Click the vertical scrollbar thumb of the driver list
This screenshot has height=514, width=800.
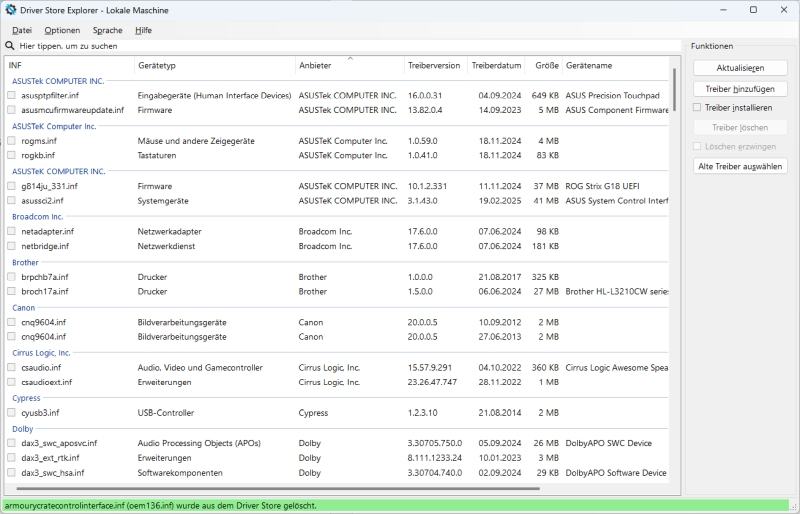point(674,89)
